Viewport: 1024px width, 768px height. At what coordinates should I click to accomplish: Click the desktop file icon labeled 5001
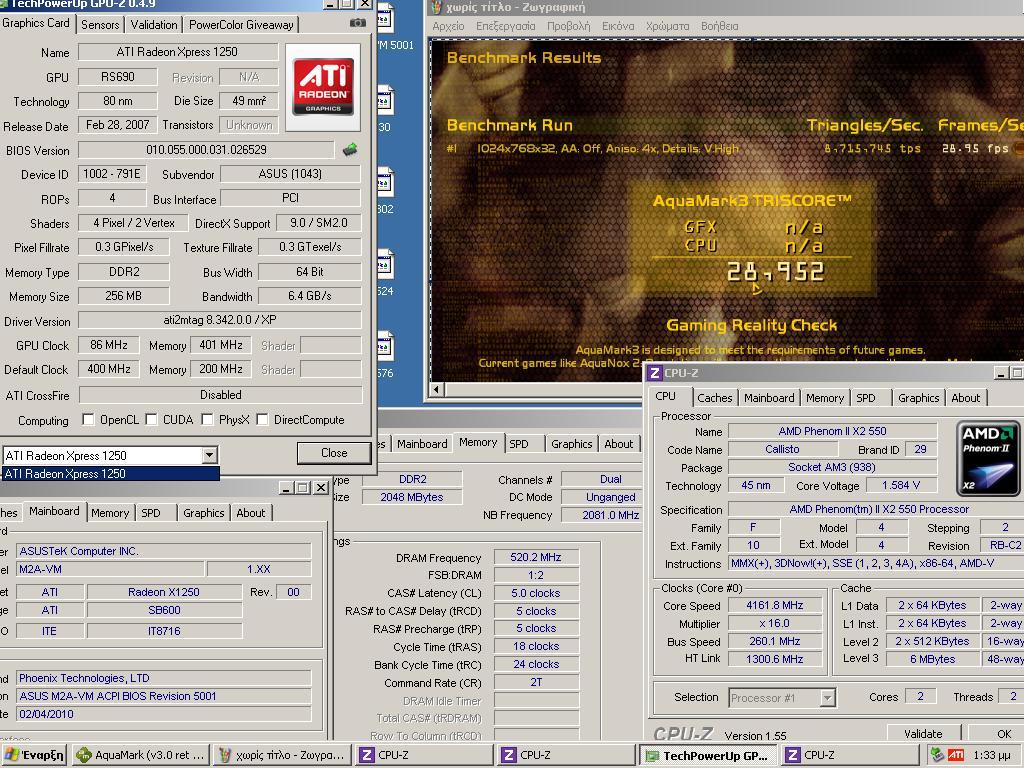click(x=385, y=19)
